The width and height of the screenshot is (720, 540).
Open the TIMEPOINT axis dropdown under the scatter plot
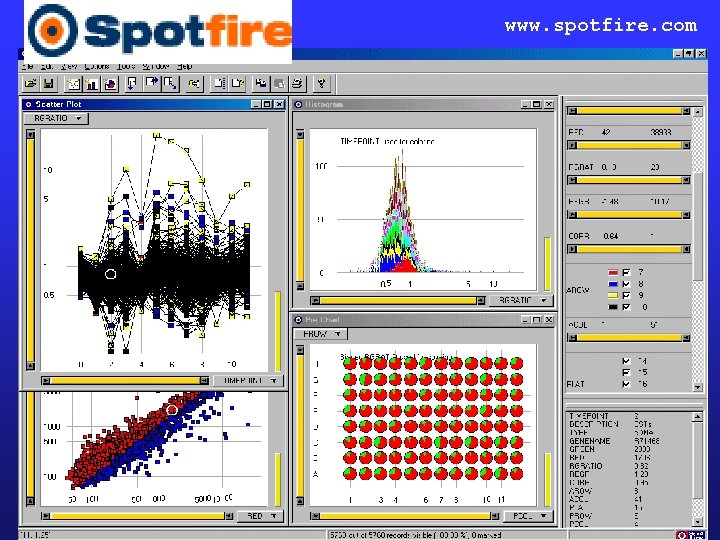click(248, 381)
